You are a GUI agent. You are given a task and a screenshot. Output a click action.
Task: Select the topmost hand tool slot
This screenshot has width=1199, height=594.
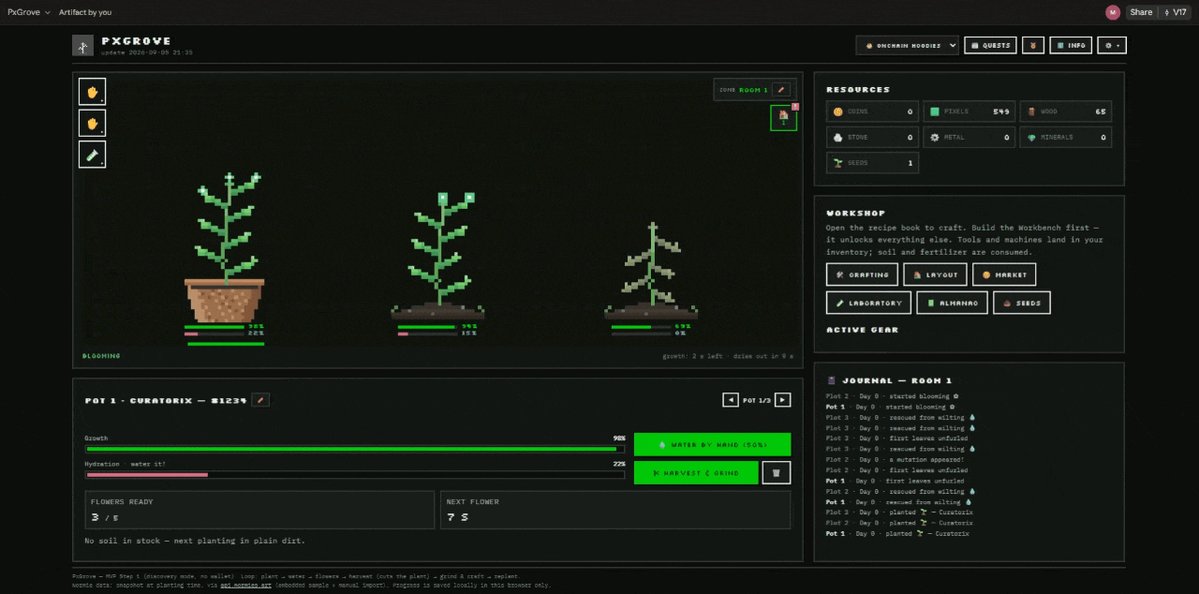tap(93, 92)
